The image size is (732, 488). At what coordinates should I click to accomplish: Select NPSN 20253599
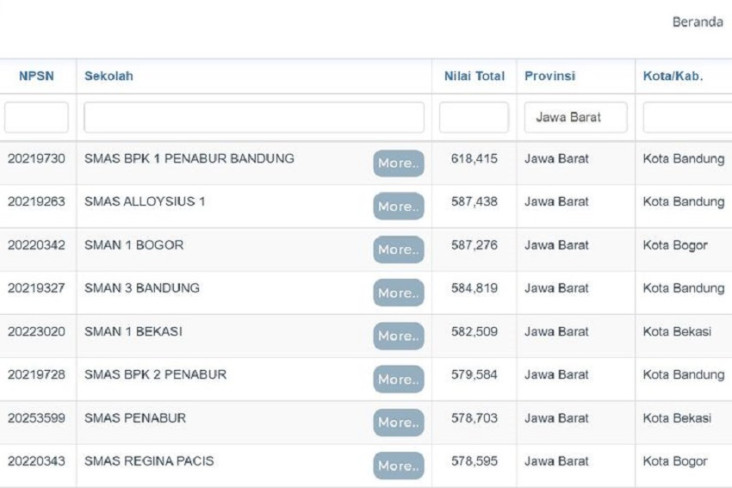coord(36,418)
